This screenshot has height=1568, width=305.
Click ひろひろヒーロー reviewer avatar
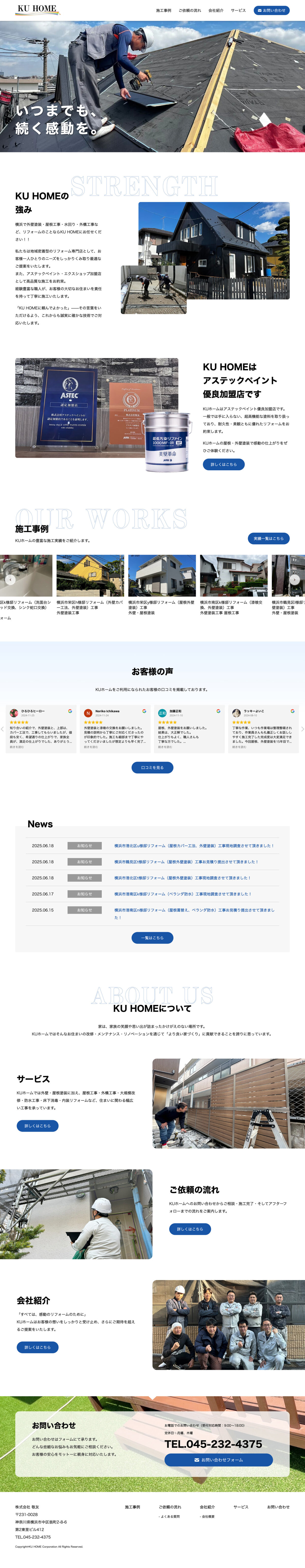[x=14, y=713]
